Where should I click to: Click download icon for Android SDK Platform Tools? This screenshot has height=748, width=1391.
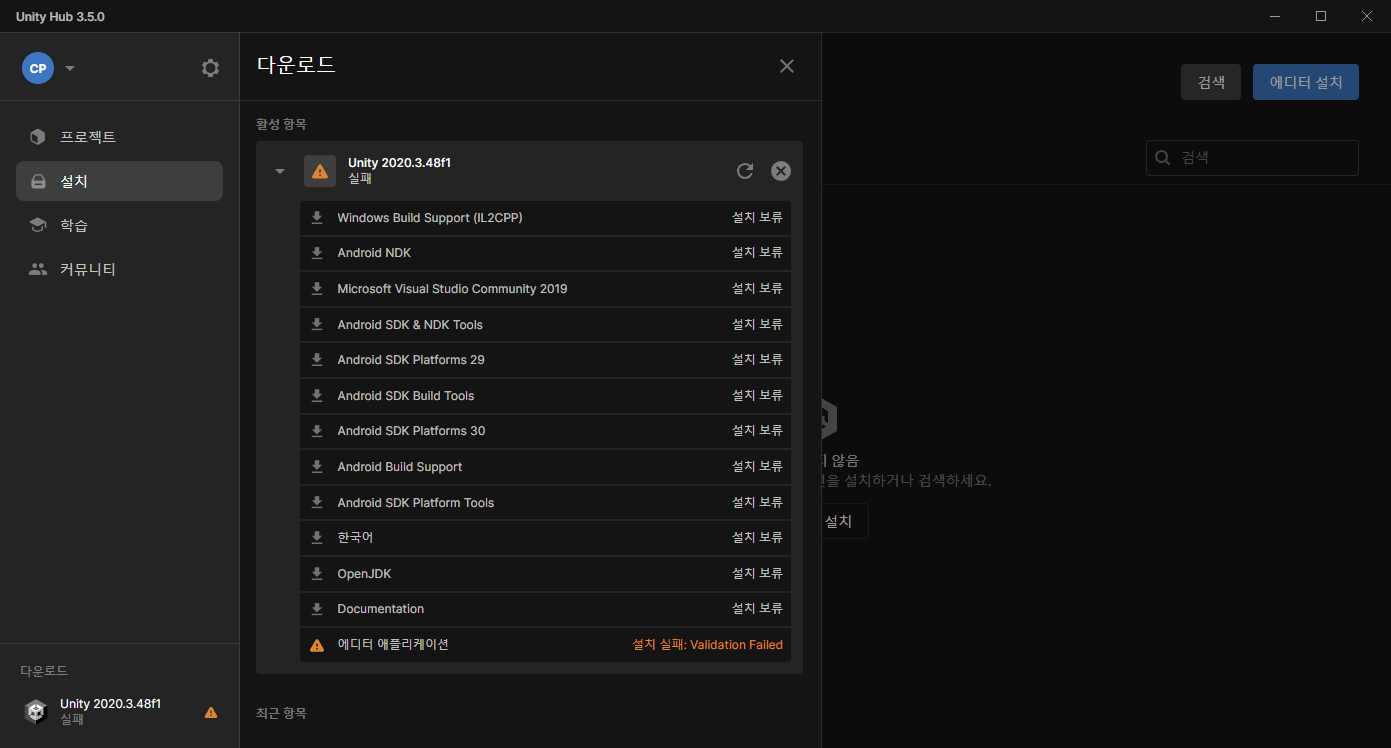pyautogui.click(x=317, y=503)
